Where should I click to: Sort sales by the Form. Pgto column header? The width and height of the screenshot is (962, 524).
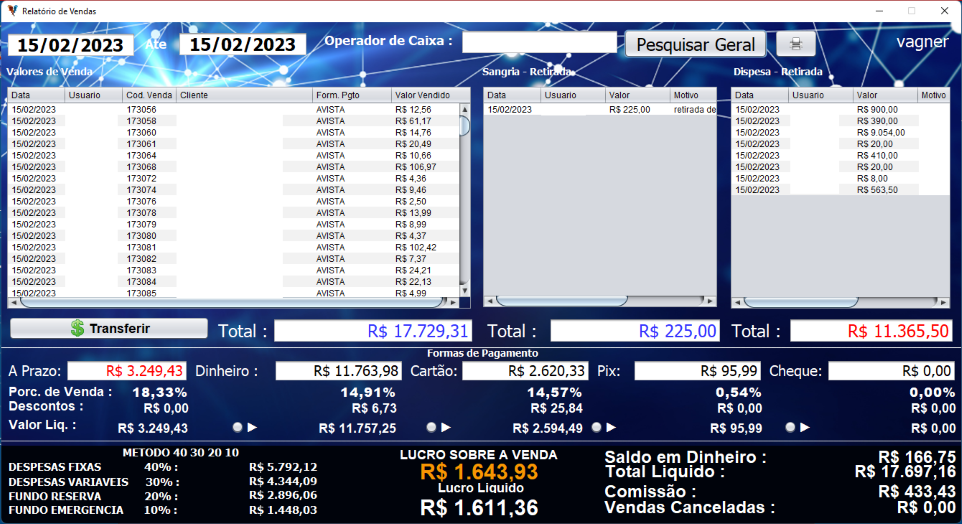[350, 95]
